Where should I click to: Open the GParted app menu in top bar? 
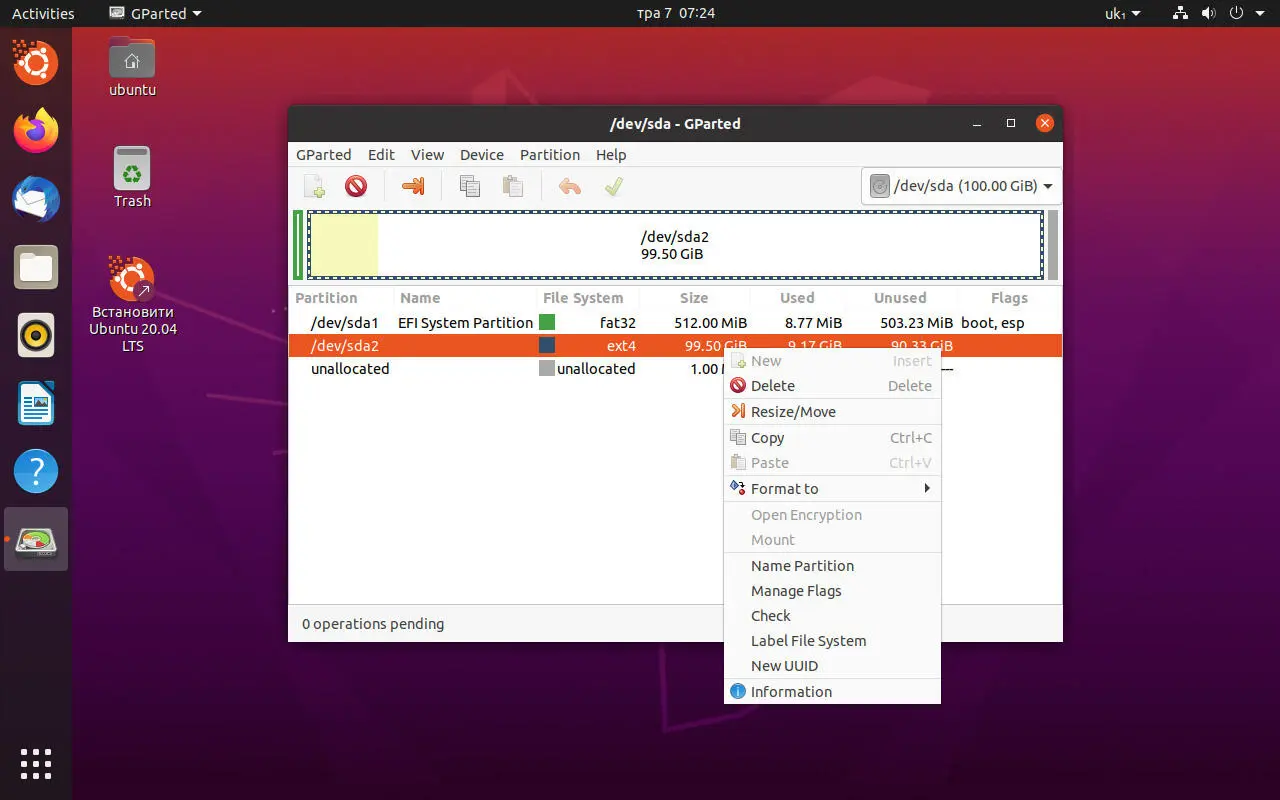click(x=154, y=13)
